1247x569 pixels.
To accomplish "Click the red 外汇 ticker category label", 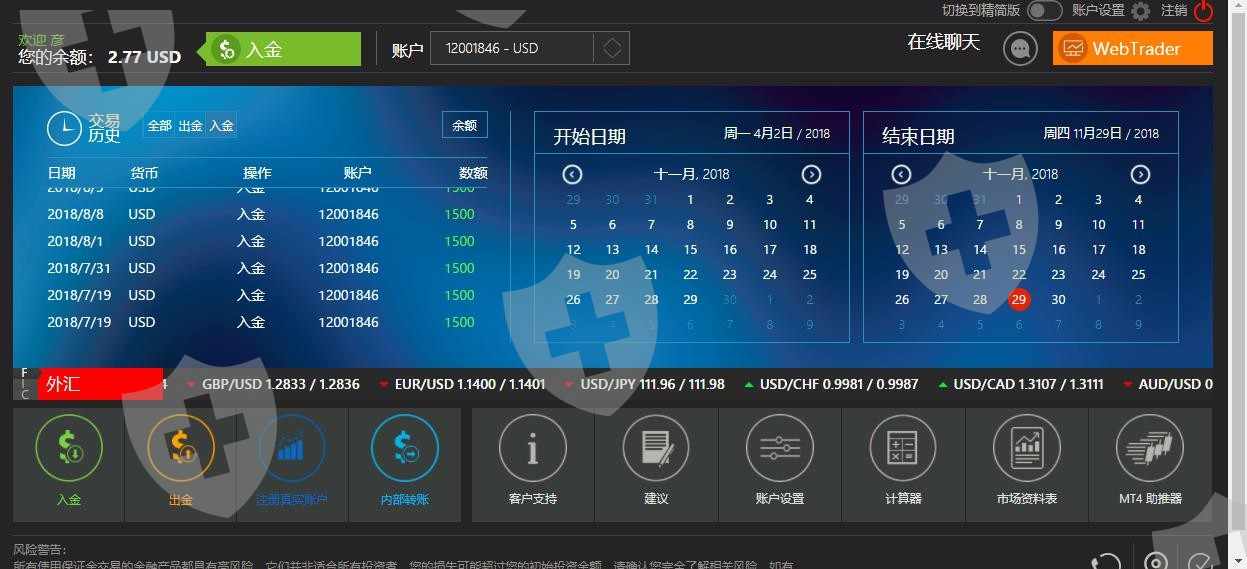I will [x=100, y=384].
